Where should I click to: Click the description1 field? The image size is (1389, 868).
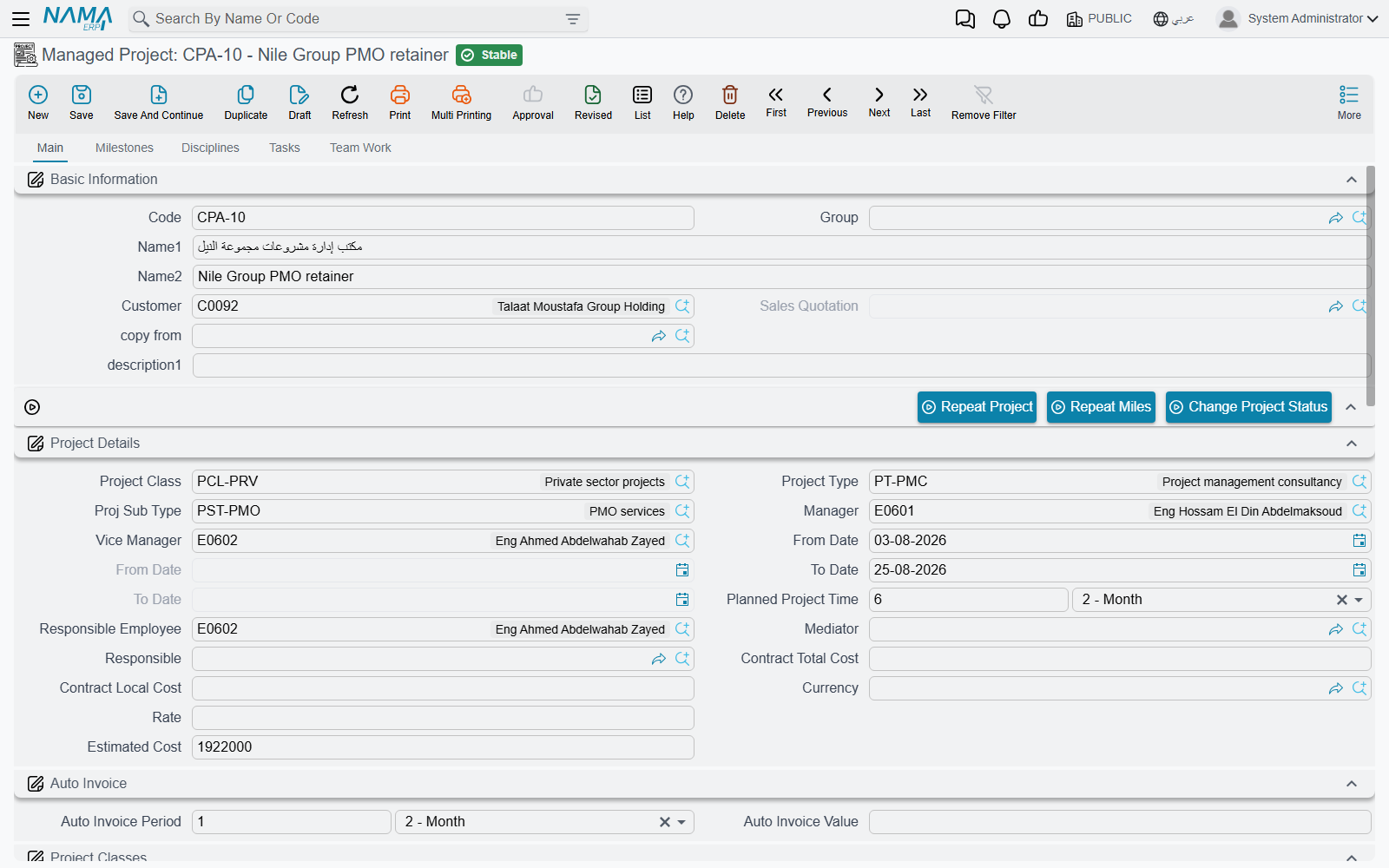pos(781,365)
